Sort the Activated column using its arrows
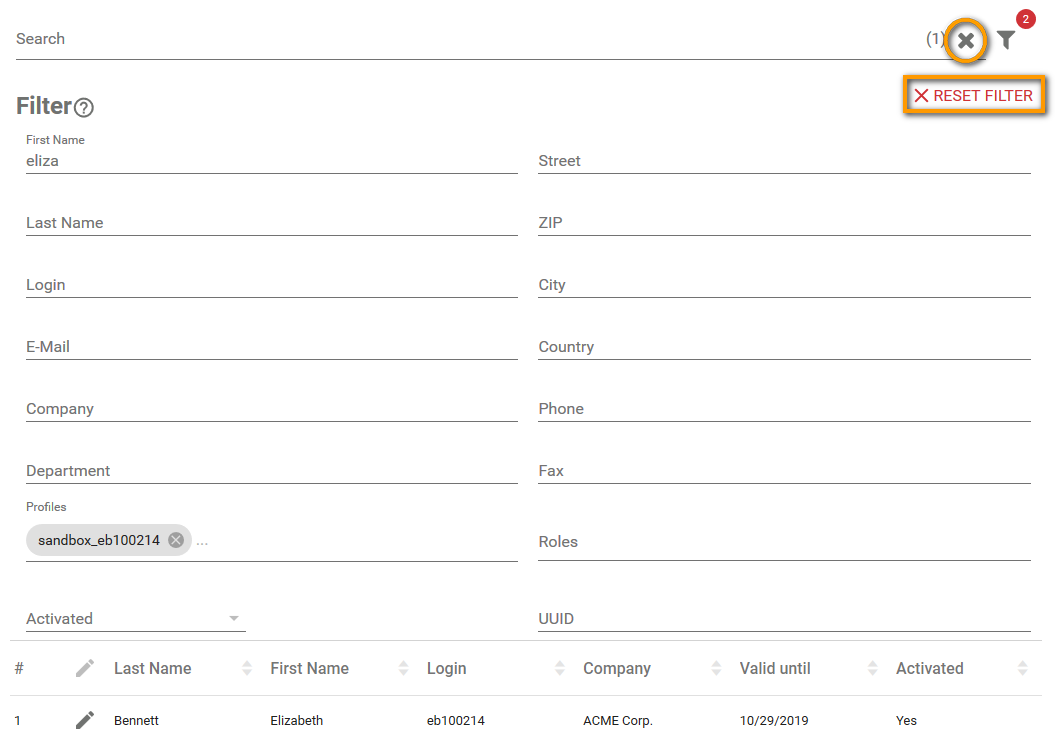The height and width of the screenshot is (750, 1055). 1022,668
